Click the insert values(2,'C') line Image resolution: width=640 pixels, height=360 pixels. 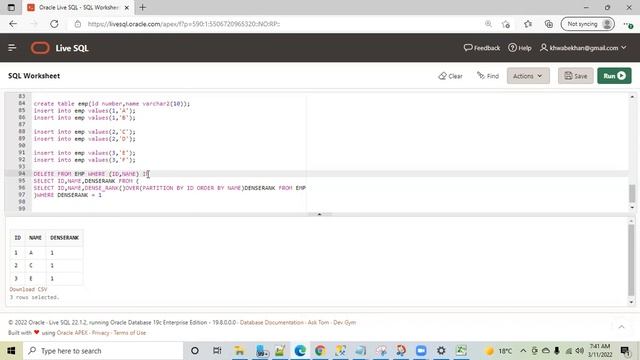point(84,132)
